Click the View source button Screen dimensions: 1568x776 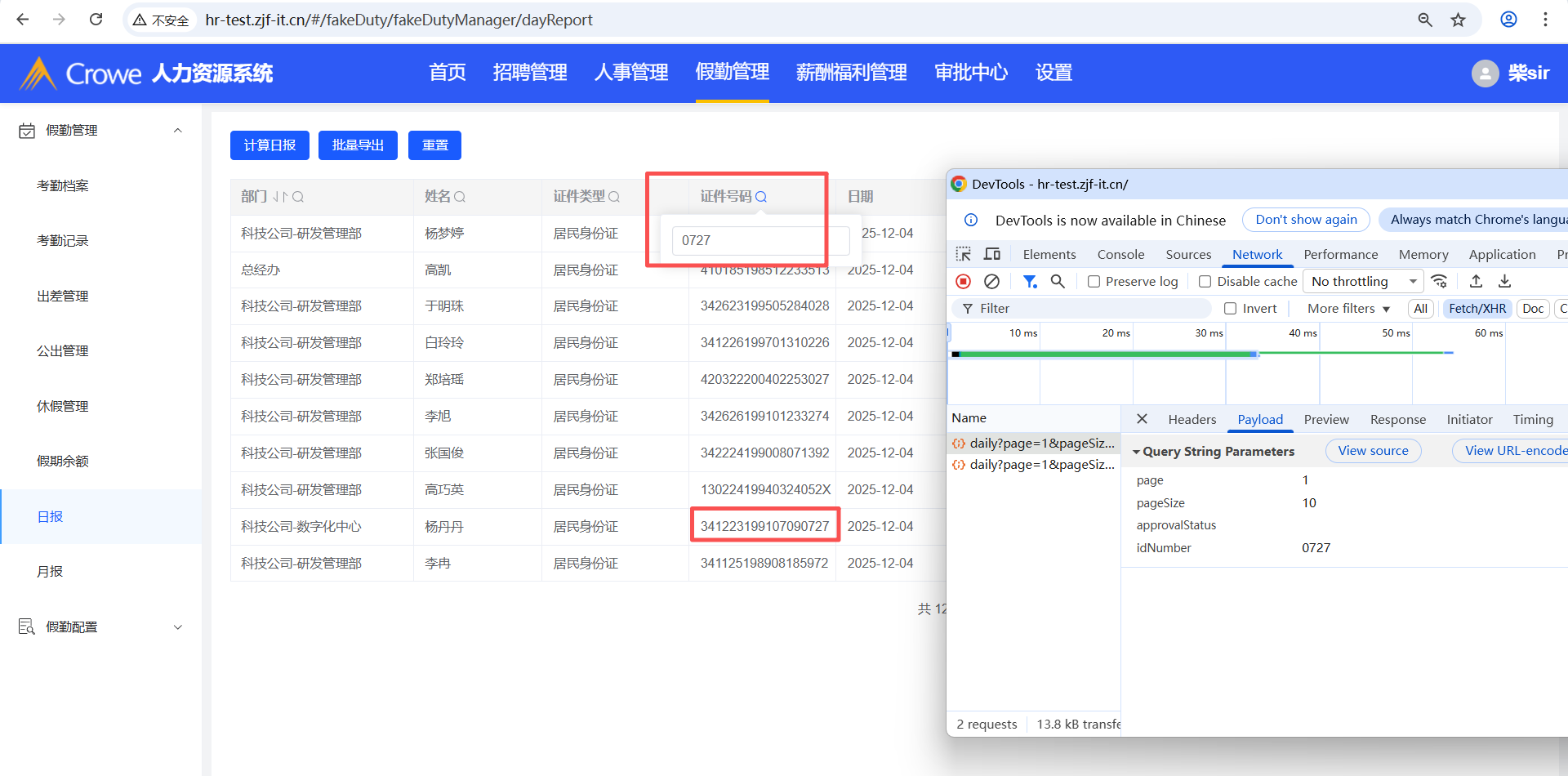(1373, 451)
